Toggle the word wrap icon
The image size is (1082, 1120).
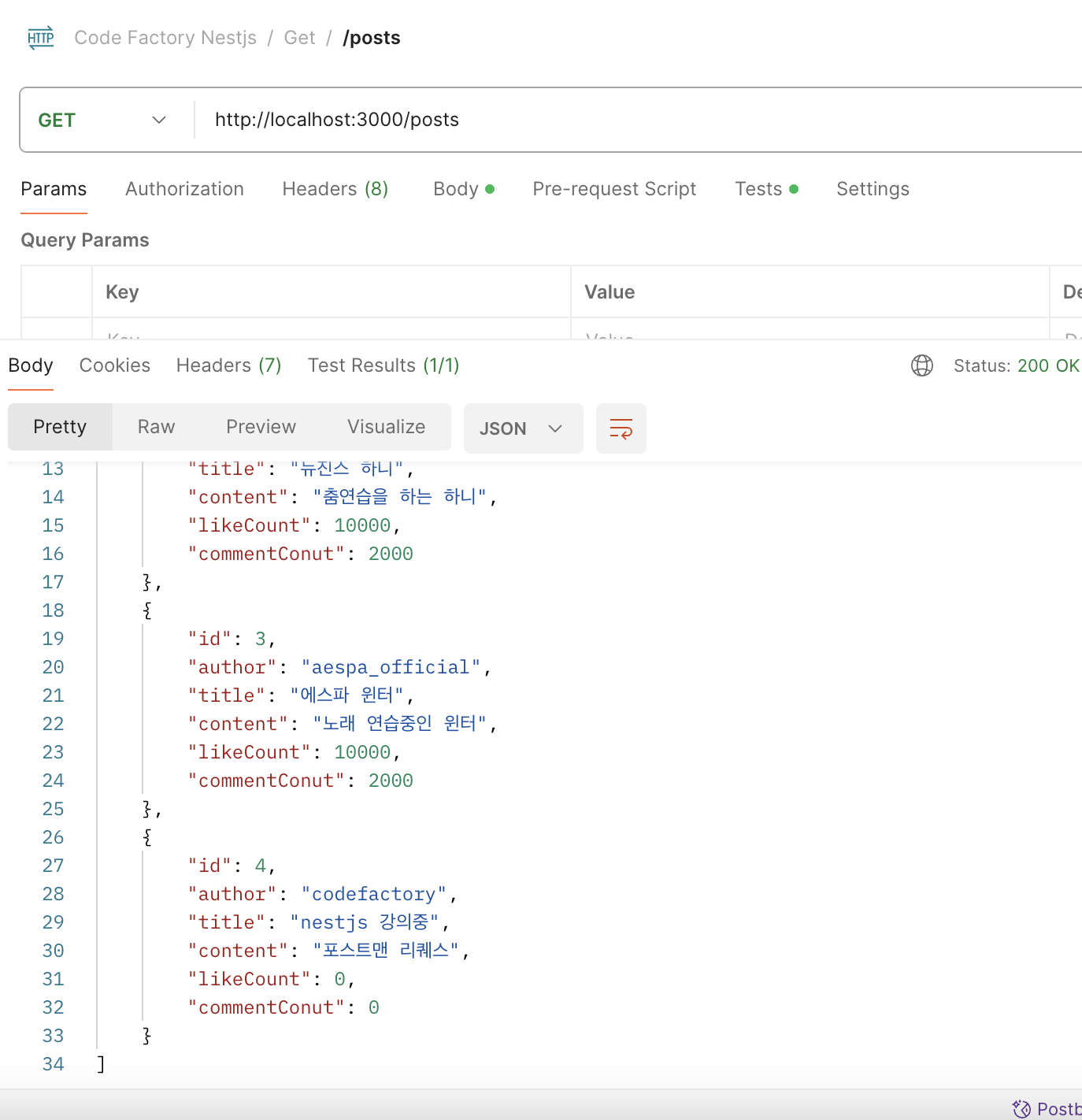pyautogui.click(x=621, y=428)
